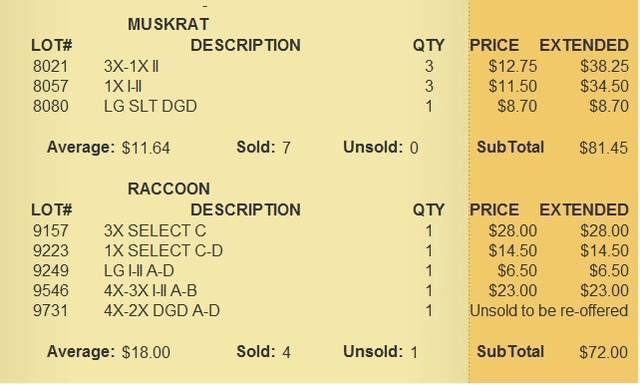Select raccoon lot number 9731
This screenshot has height=385, width=640.
[51, 311]
